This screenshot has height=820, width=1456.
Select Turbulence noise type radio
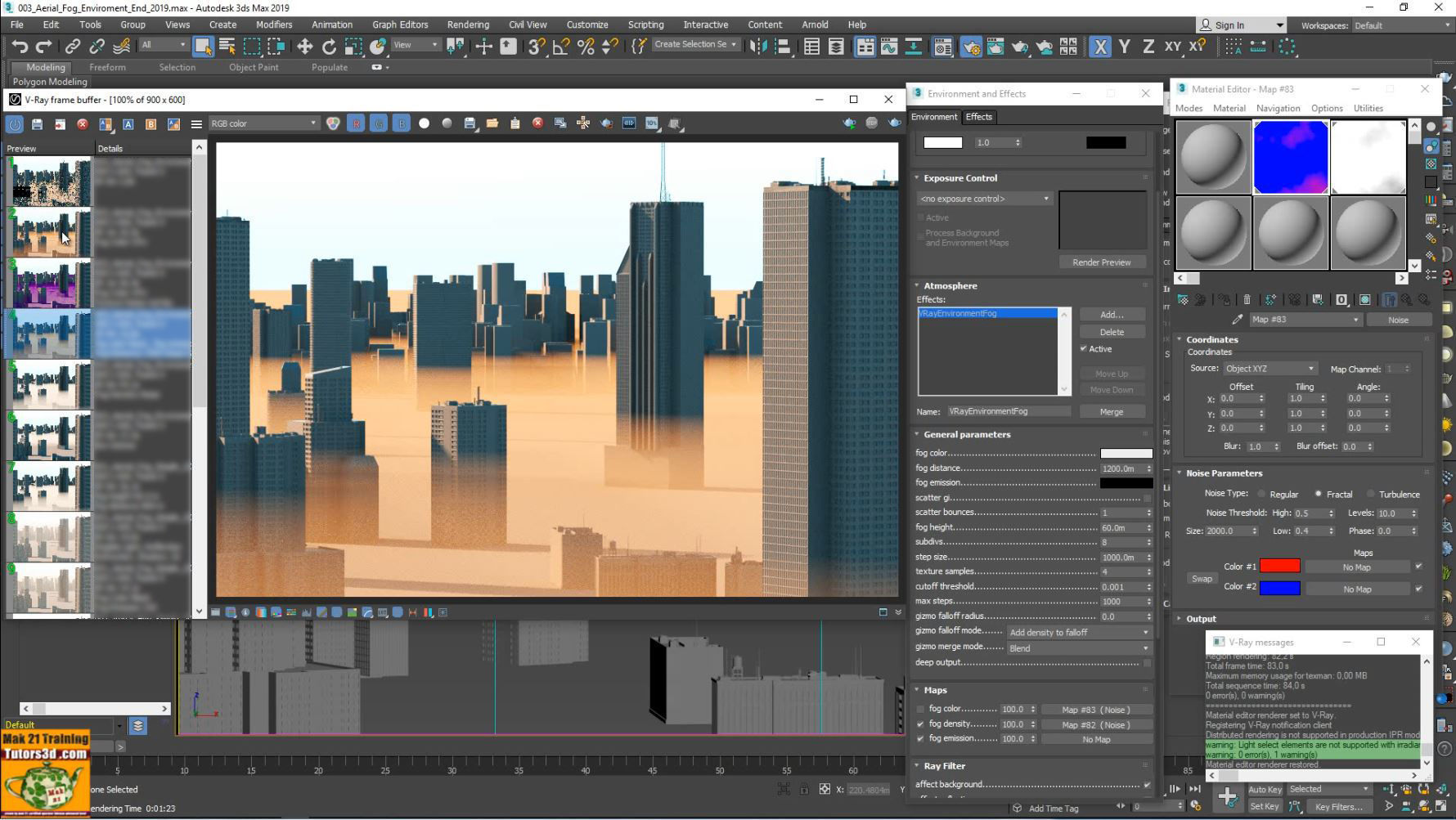(x=1371, y=495)
